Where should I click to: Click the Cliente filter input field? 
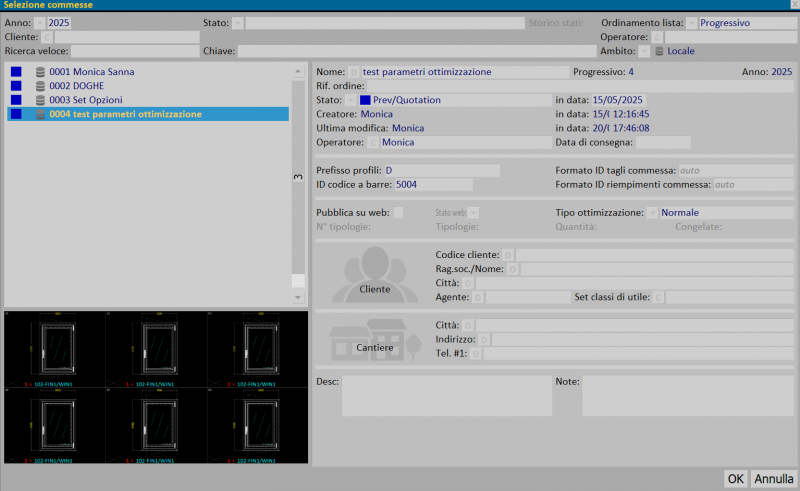(x=127, y=37)
